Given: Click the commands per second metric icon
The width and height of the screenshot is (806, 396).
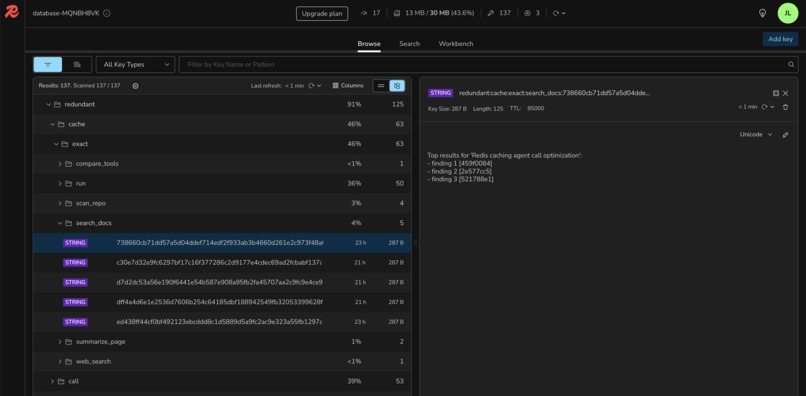Looking at the screenshot, I should (364, 13).
